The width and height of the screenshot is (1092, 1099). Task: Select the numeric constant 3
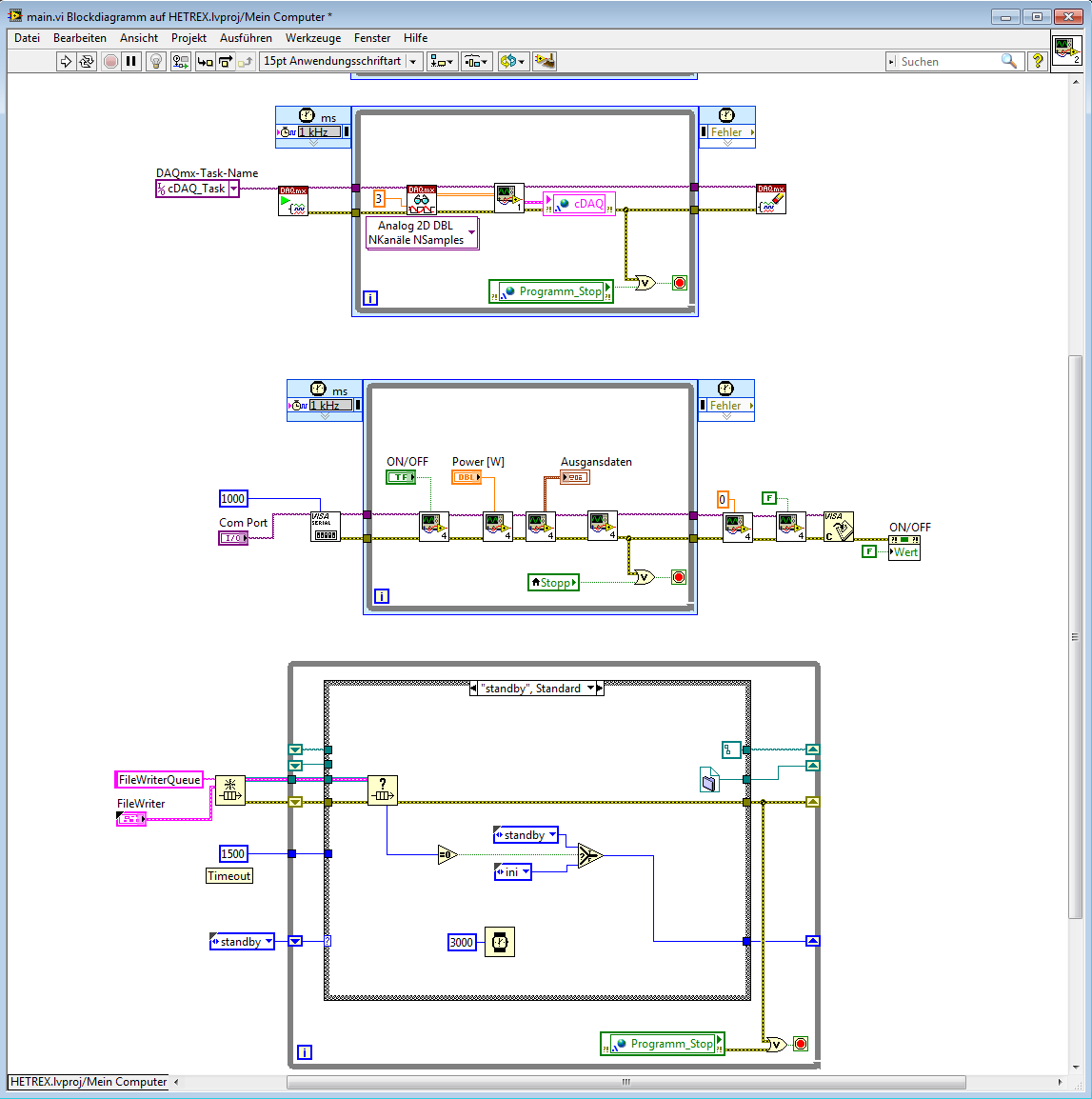pyautogui.click(x=379, y=199)
